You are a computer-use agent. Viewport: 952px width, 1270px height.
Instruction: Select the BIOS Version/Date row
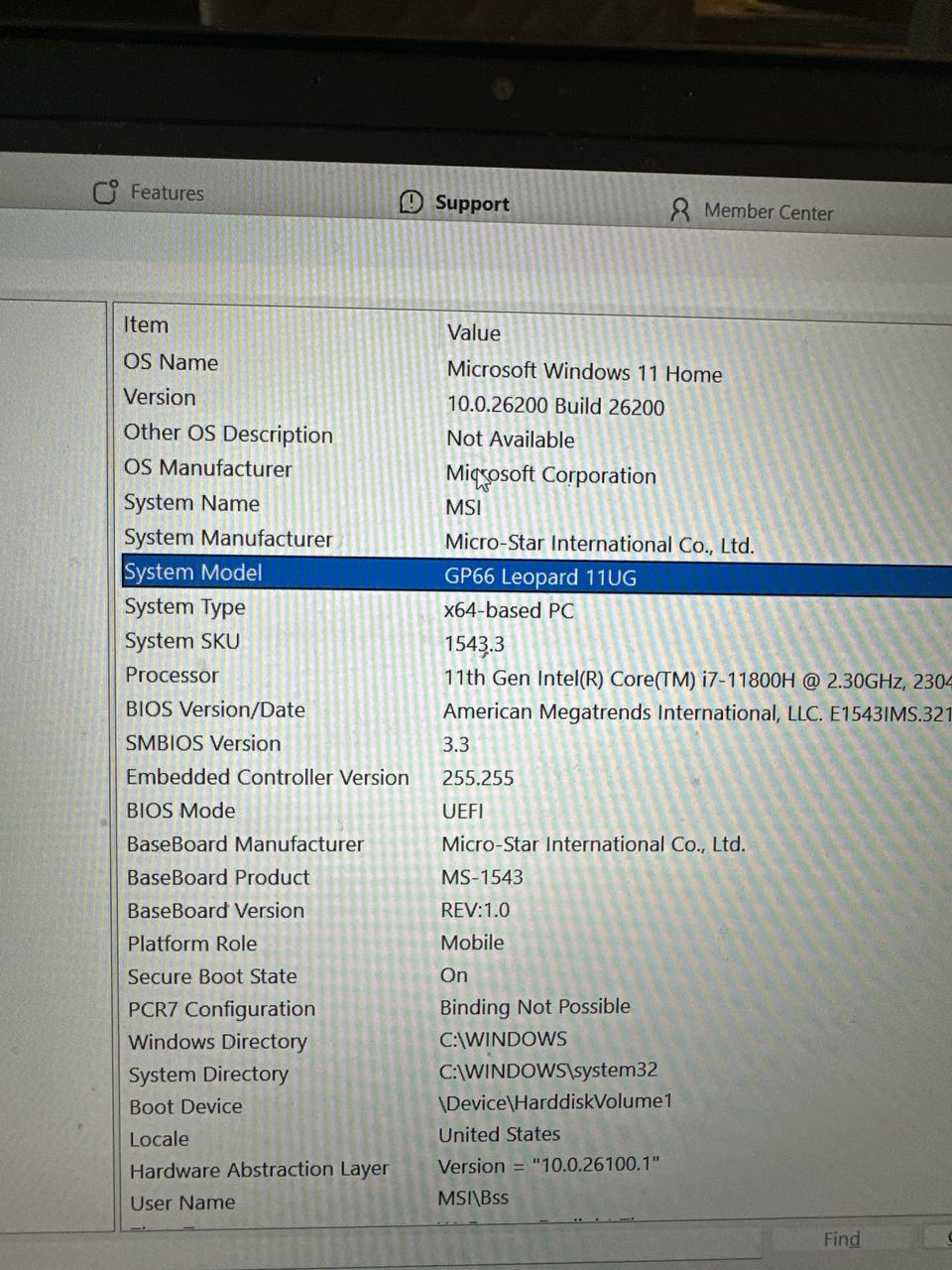tap(535, 711)
